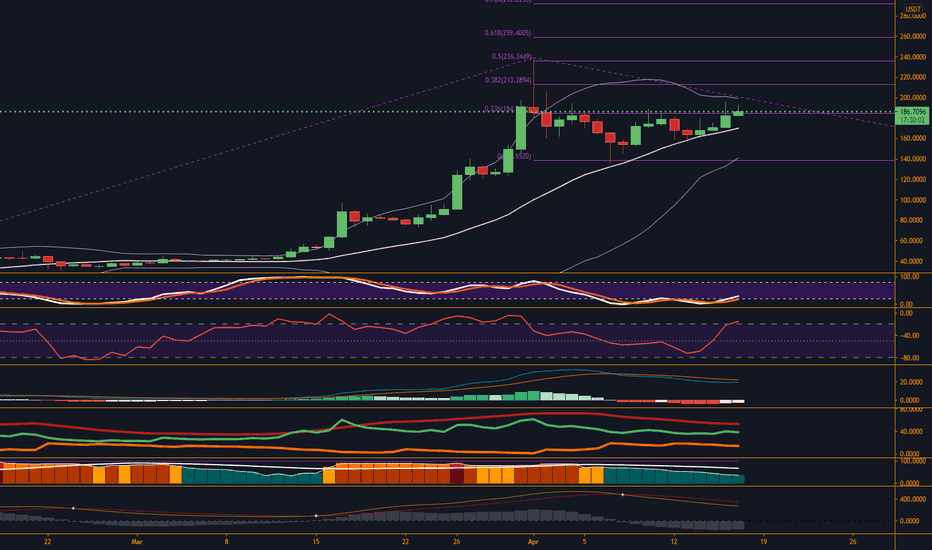Click the Mar date label on time axis
The width and height of the screenshot is (932, 550).
coord(137,542)
